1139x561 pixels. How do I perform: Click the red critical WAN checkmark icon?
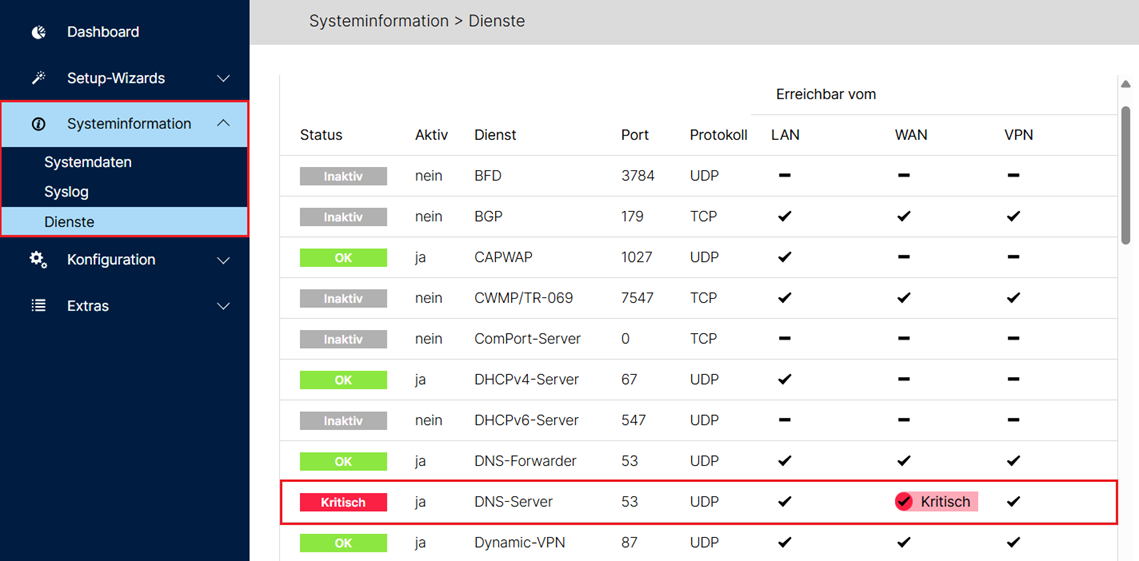[904, 502]
